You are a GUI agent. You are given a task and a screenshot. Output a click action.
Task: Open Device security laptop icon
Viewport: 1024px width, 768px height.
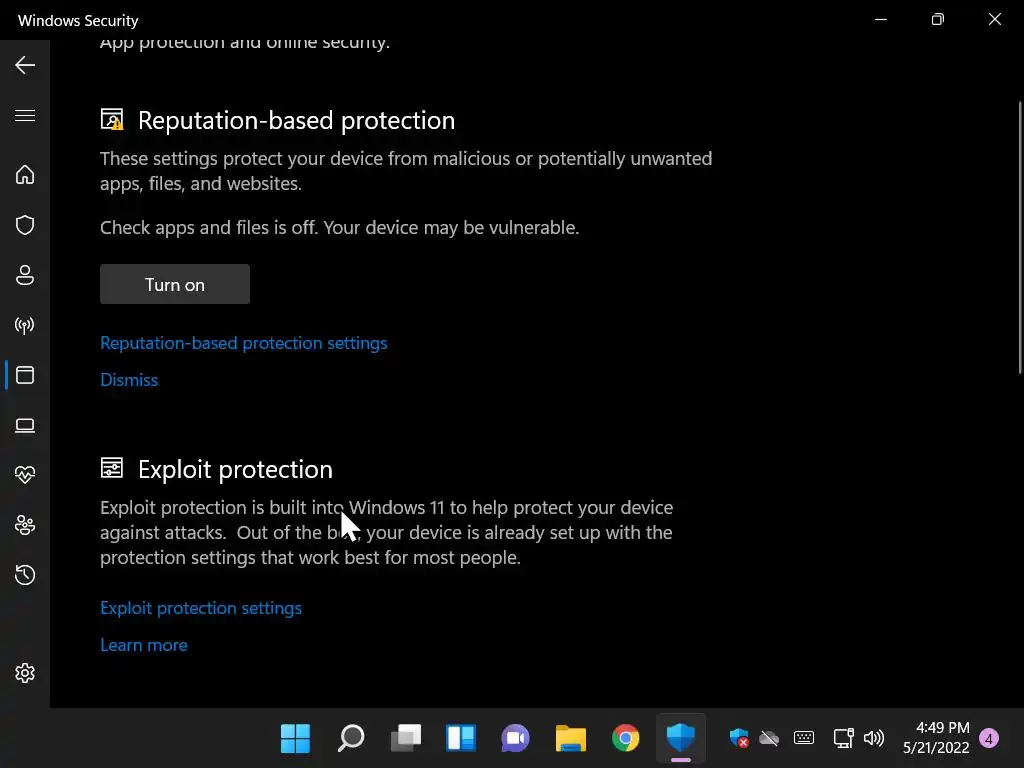point(25,426)
